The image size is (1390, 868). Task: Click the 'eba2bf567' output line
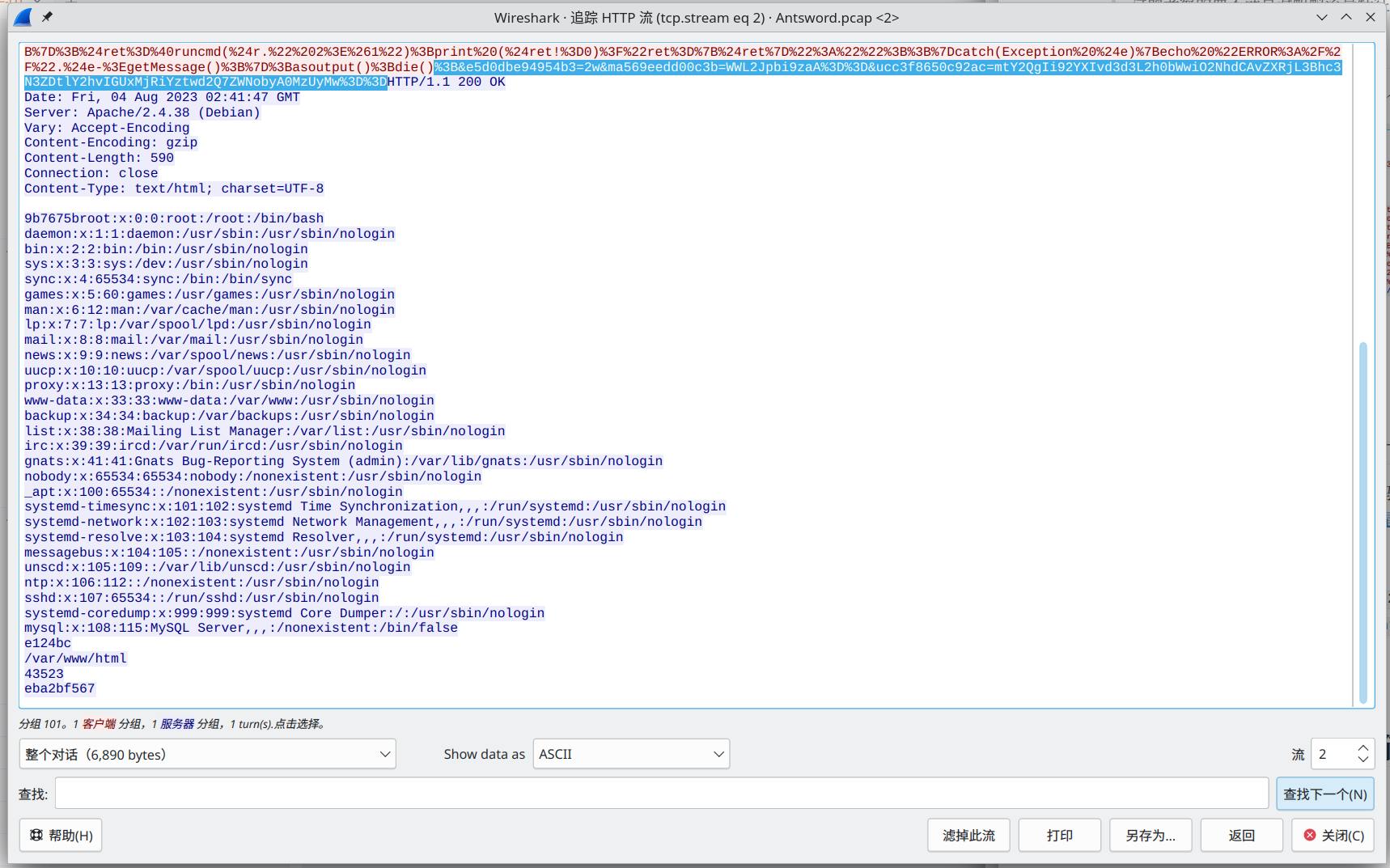pos(60,688)
